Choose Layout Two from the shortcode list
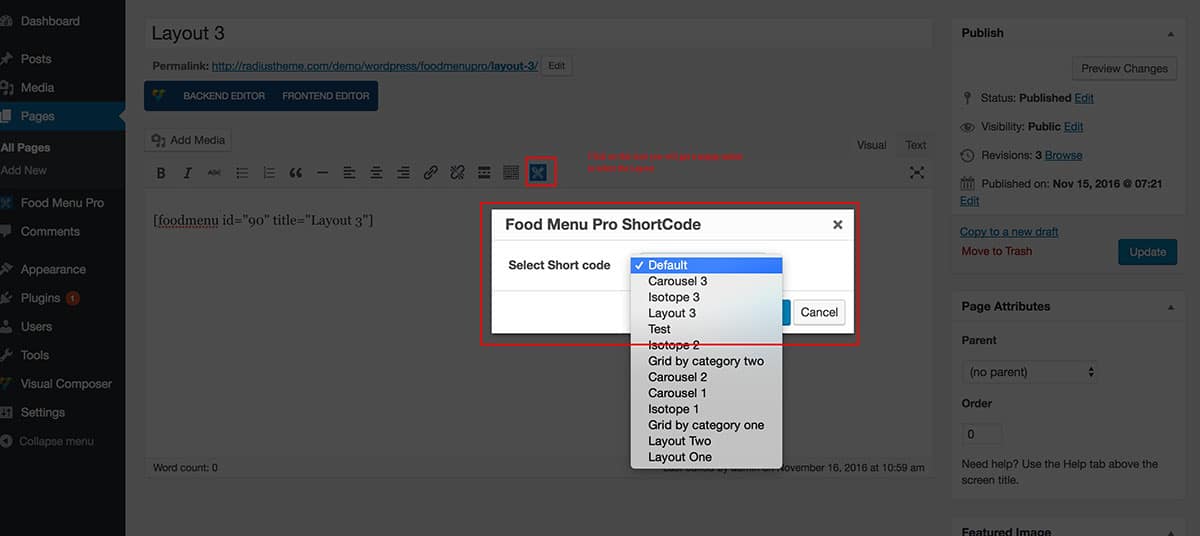 pos(706,441)
